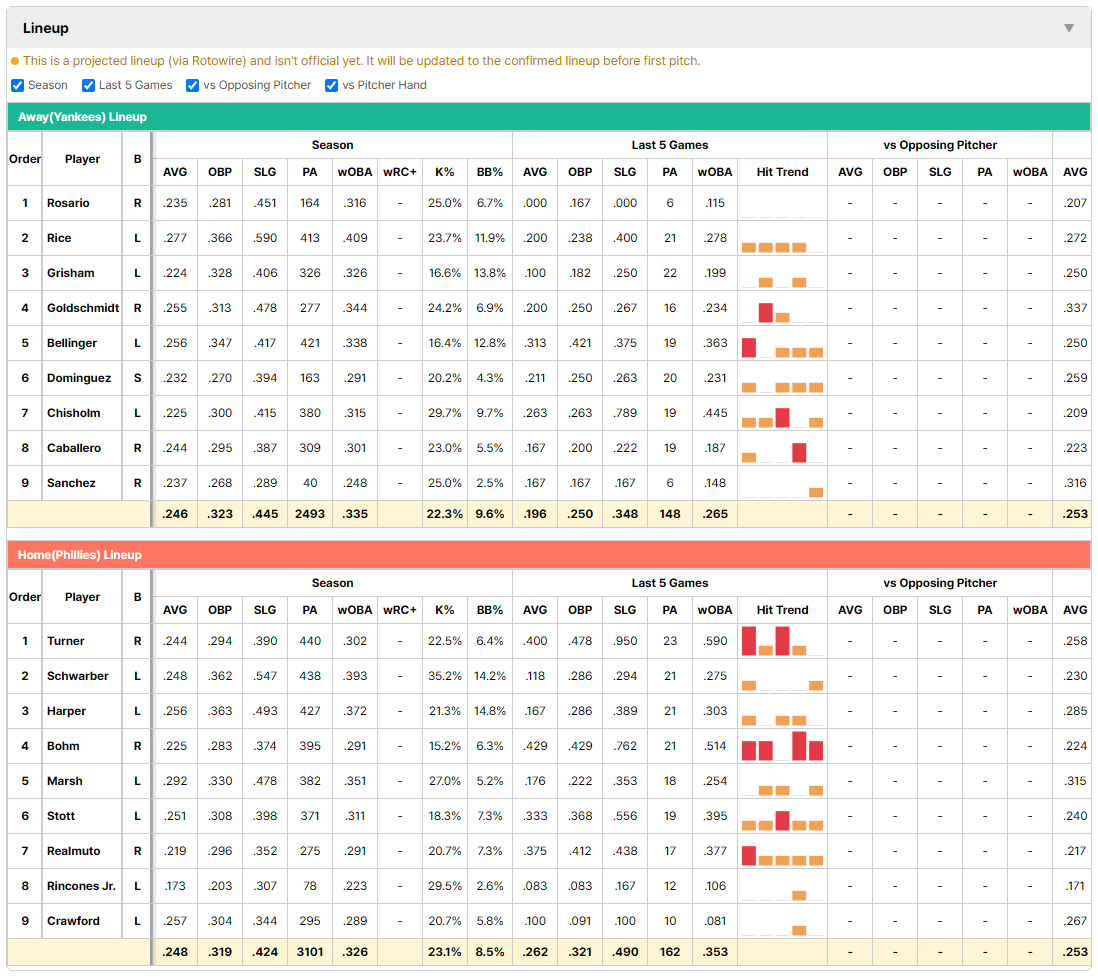The width and height of the screenshot is (1098, 977).
Task: Toggle the Last 5 Games checkbox
Action: click(88, 85)
